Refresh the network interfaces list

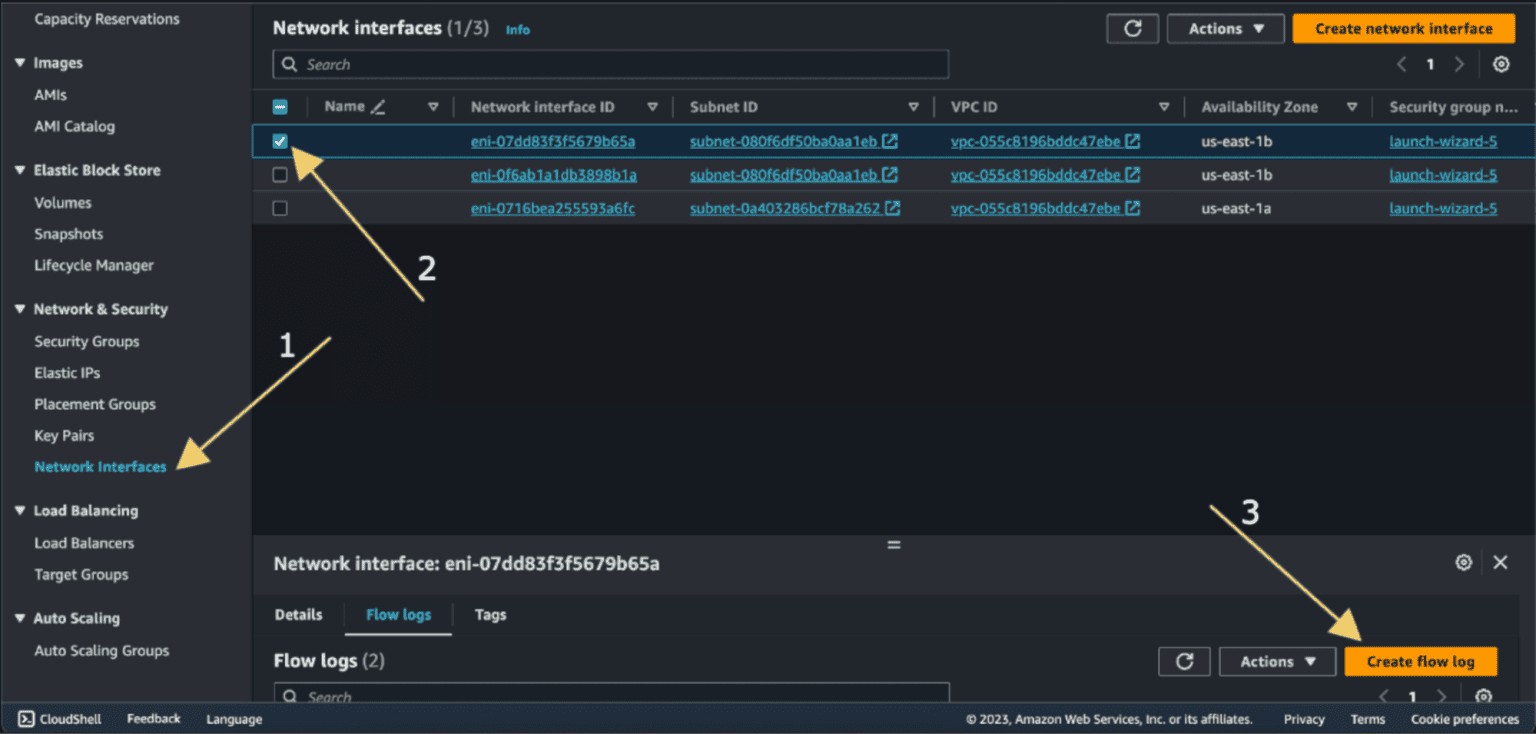1132,29
